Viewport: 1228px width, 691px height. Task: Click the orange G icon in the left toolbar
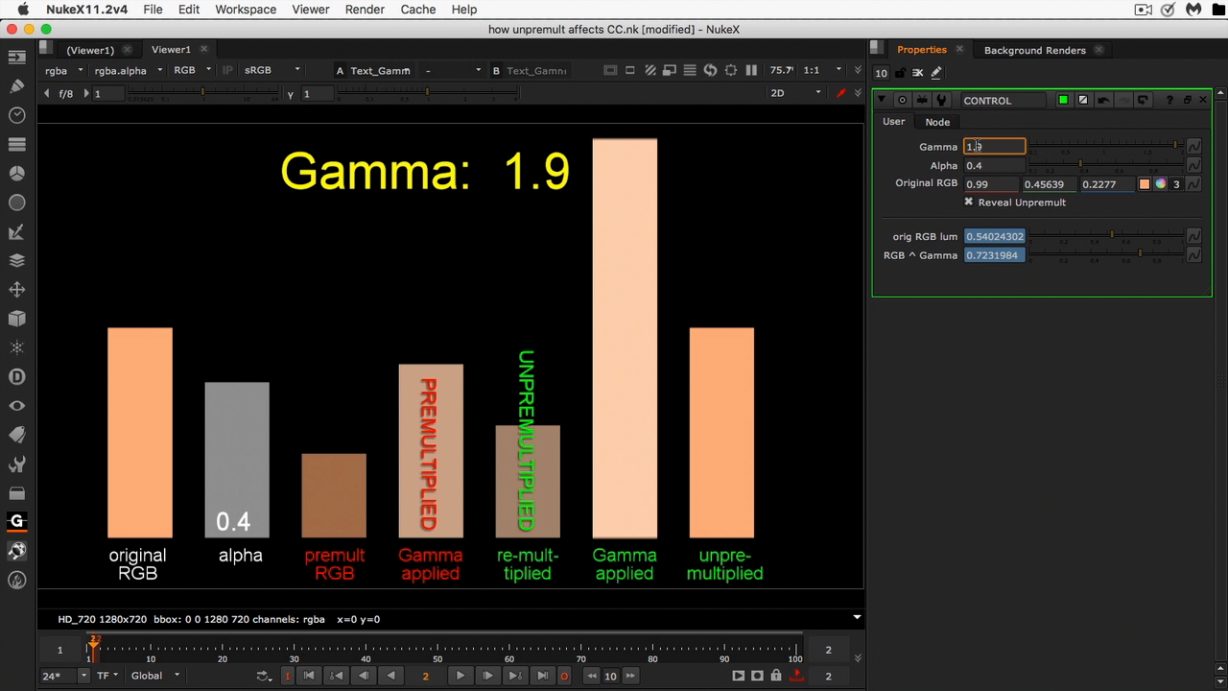click(x=16, y=521)
